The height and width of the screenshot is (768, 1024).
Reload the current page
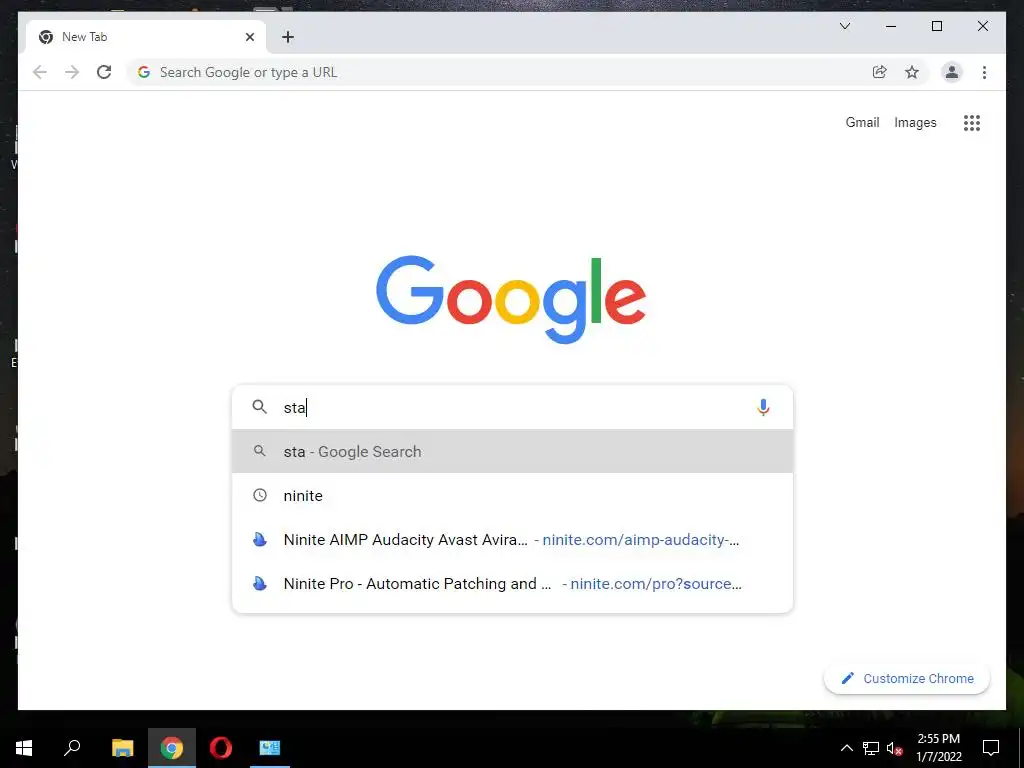tap(104, 72)
